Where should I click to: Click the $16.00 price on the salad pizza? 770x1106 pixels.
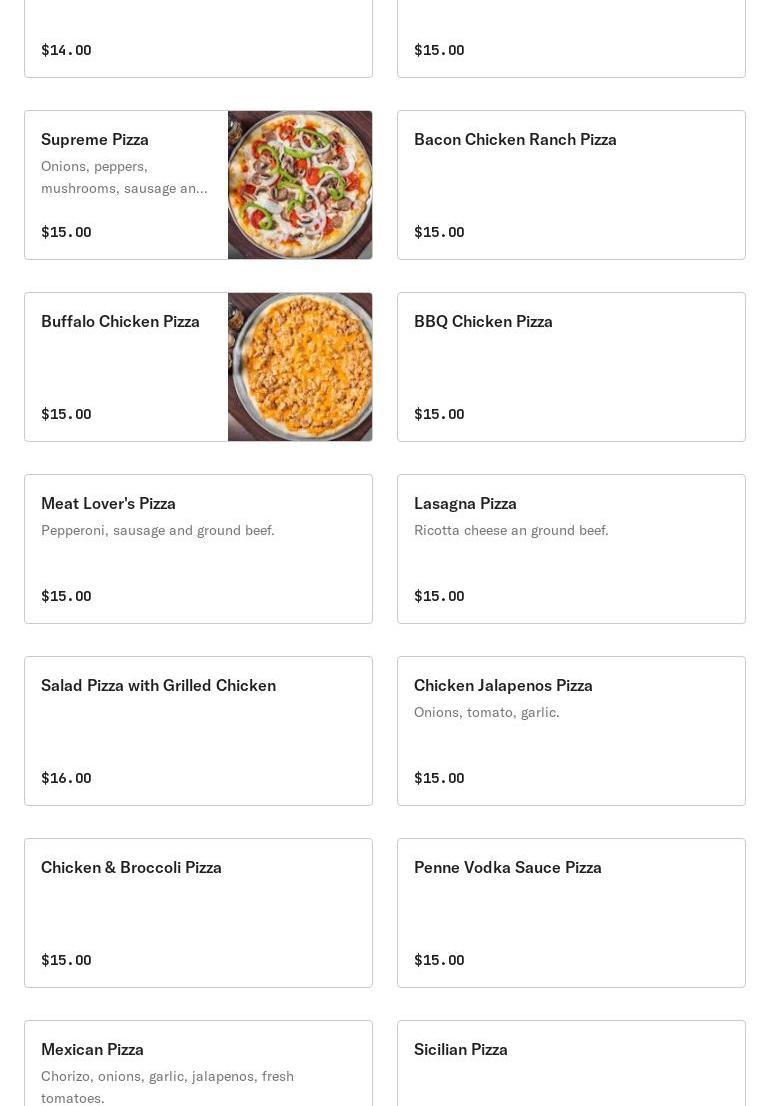[66, 778]
